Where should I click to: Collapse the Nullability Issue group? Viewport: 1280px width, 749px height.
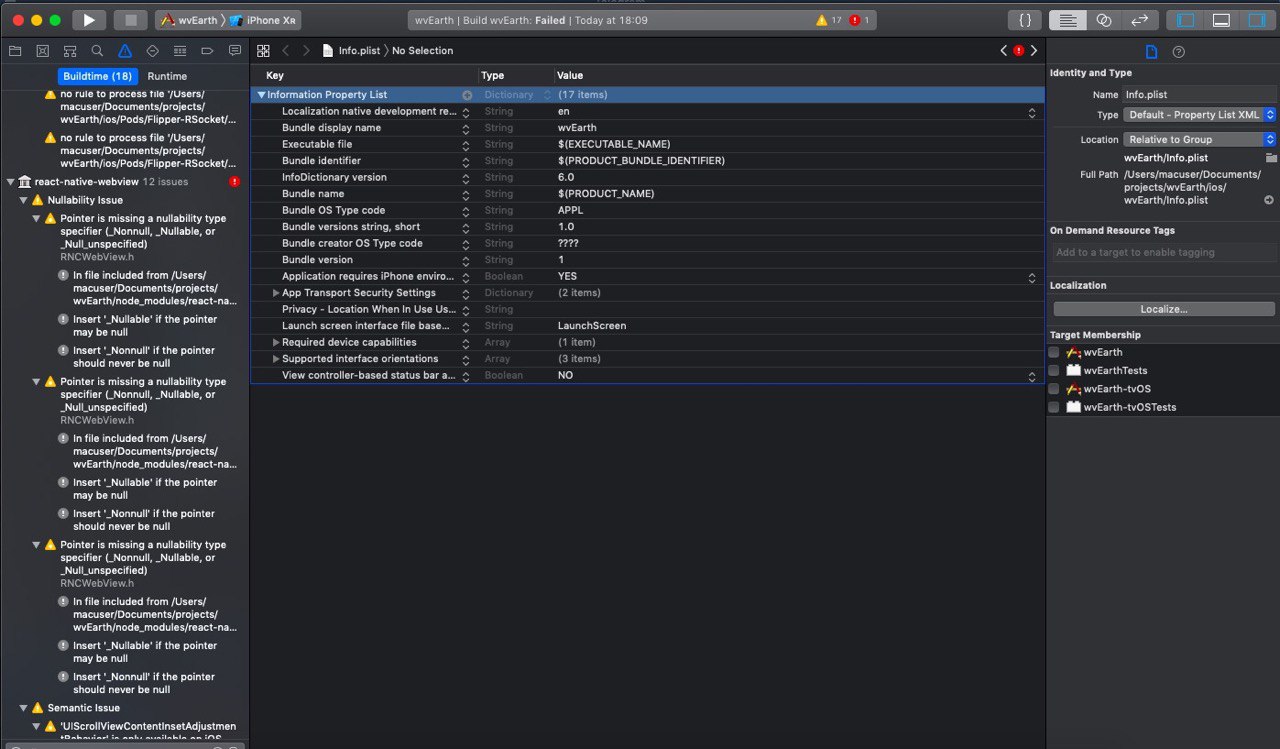click(x=24, y=200)
